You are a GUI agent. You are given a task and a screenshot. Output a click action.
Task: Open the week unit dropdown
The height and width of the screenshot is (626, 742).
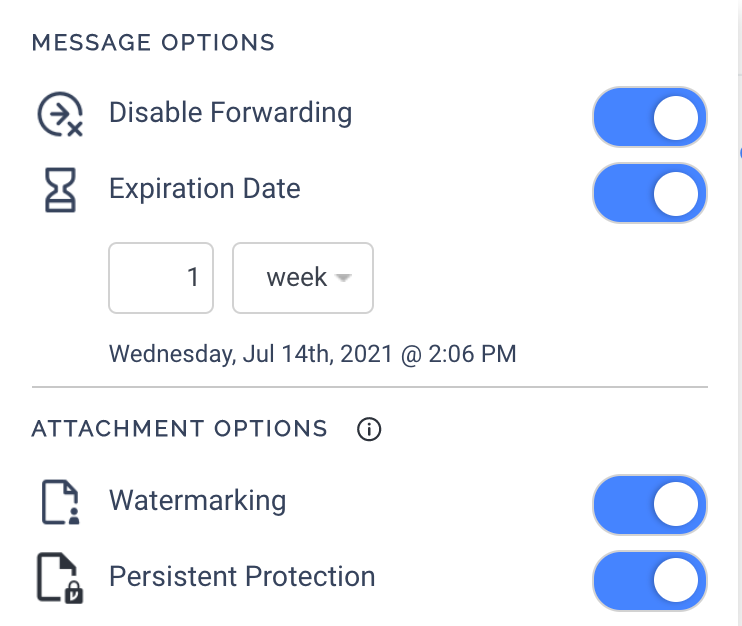pyautogui.click(x=302, y=278)
